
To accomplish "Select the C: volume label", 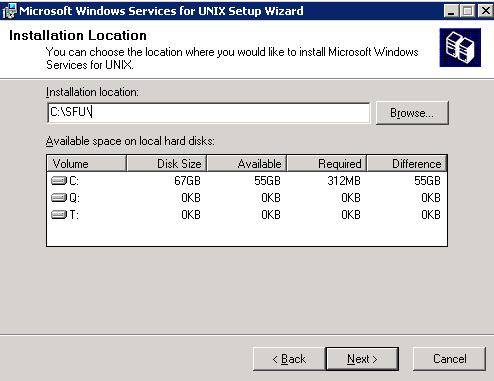I will [74, 181].
